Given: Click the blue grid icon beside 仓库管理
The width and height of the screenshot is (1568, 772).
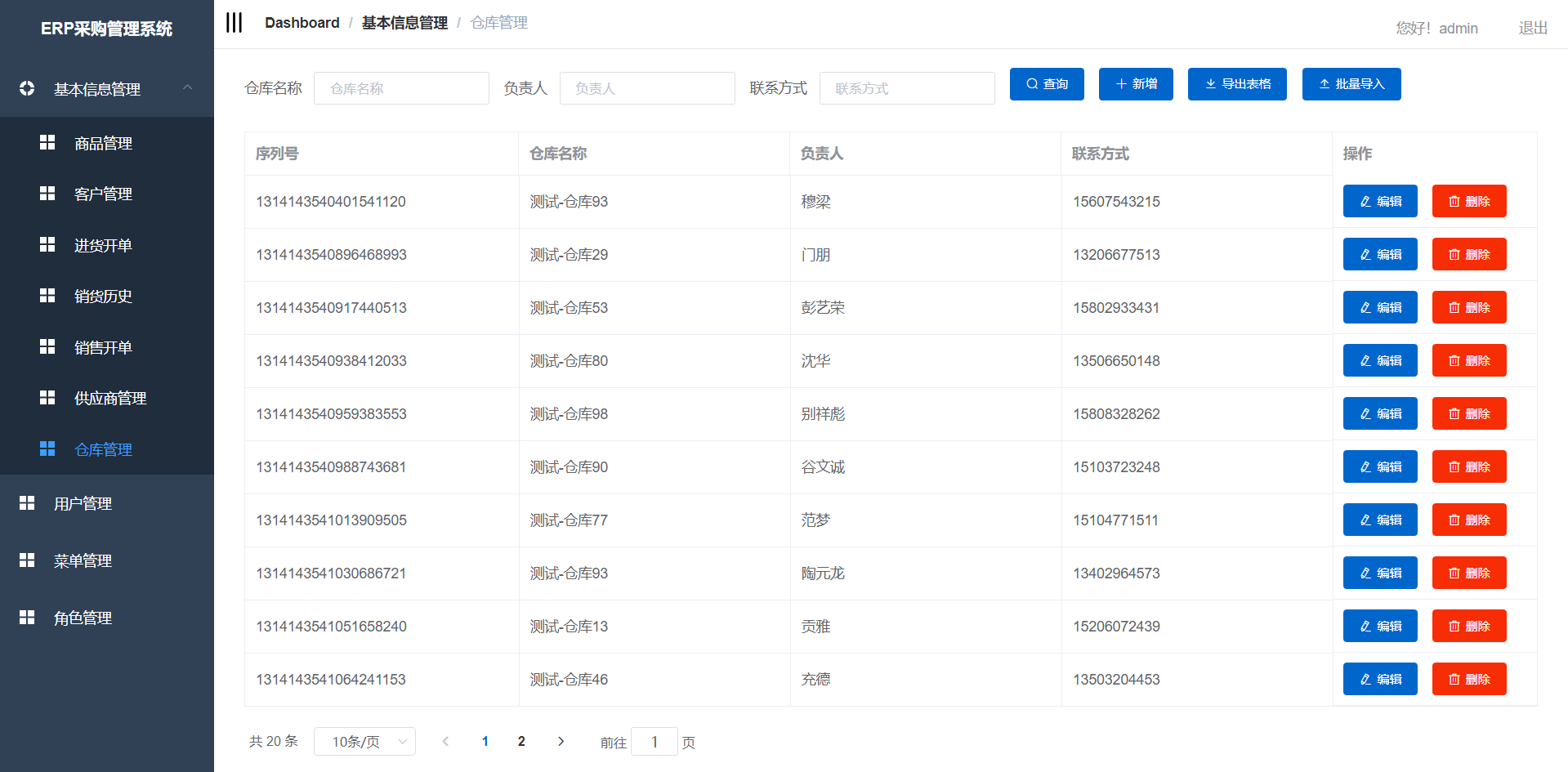Looking at the screenshot, I should click(47, 448).
